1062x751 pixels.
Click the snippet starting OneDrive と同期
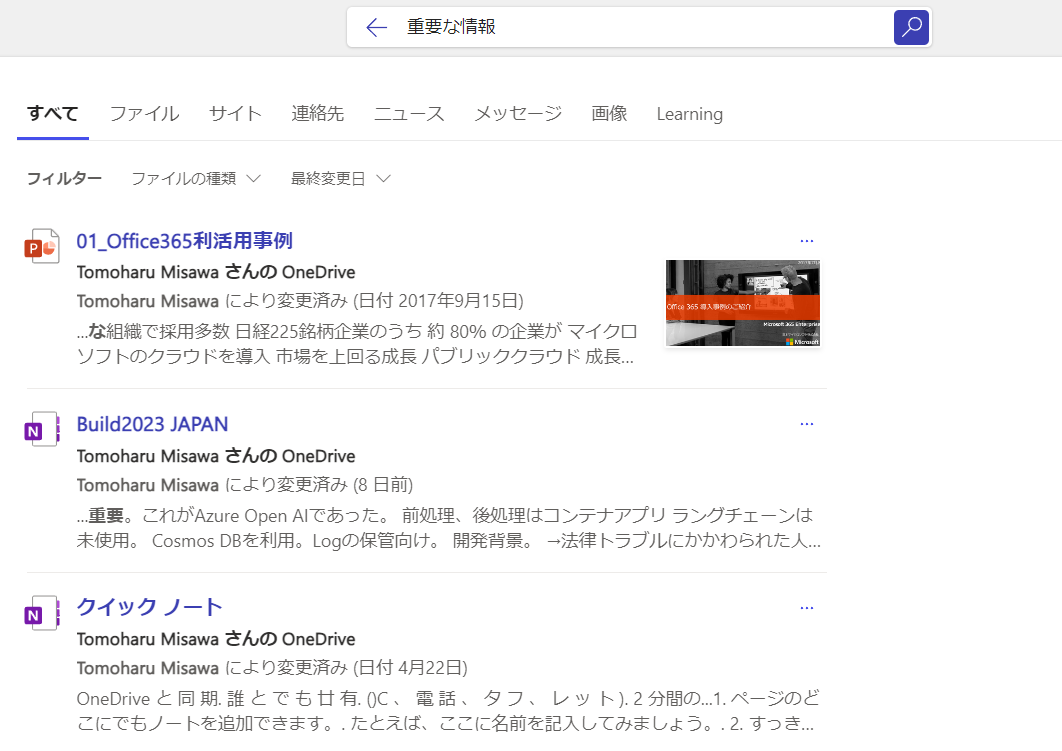point(447,711)
